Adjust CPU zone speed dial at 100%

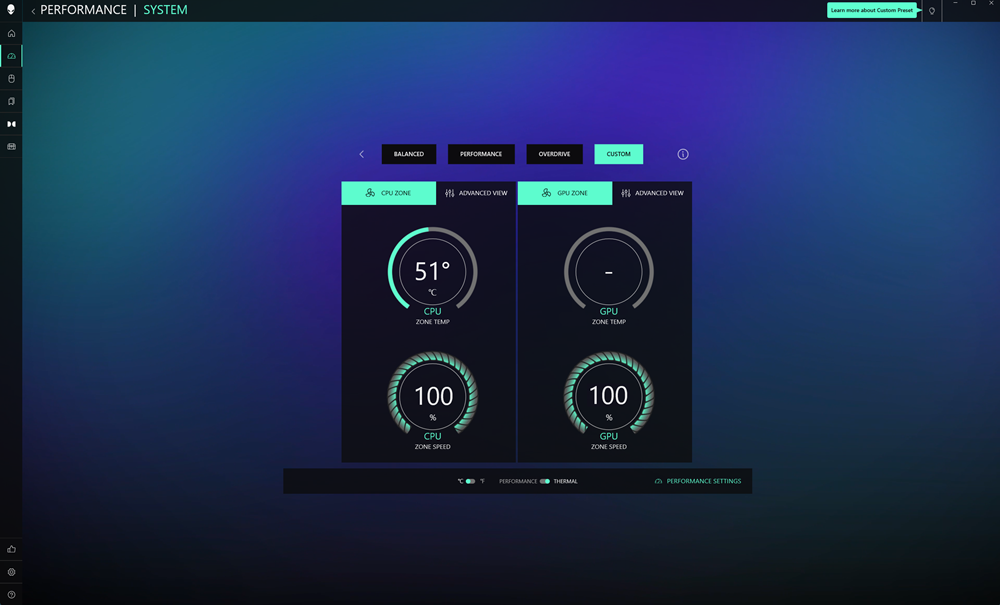pos(432,395)
